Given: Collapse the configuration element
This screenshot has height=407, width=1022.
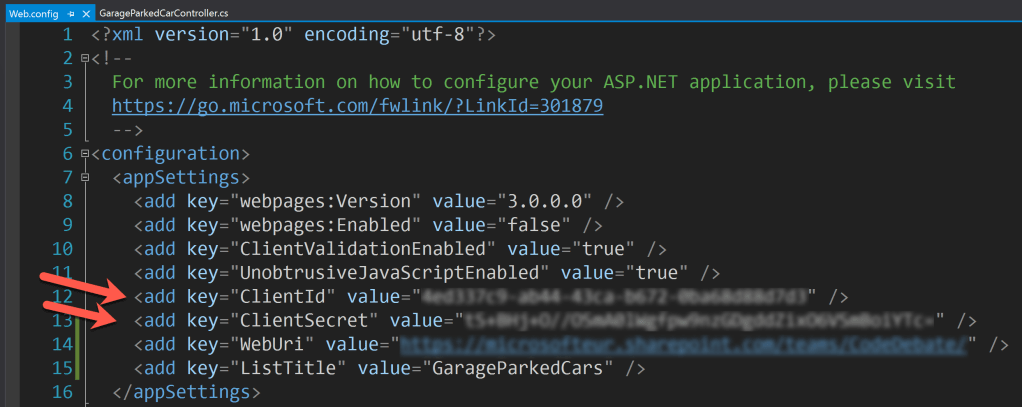Looking at the screenshot, I should coord(85,154).
